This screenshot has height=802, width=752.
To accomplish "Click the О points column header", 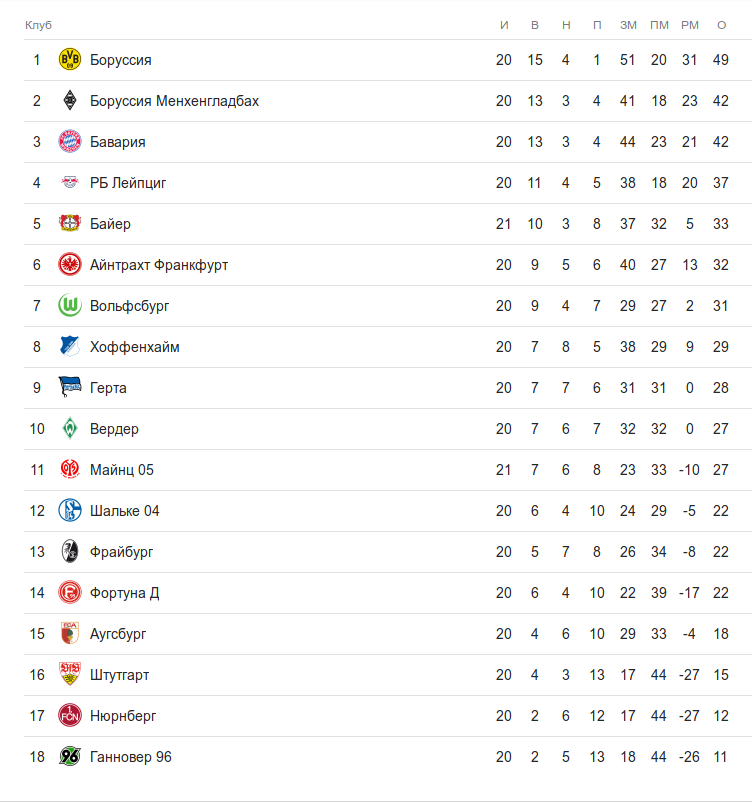I will click(x=721, y=24).
